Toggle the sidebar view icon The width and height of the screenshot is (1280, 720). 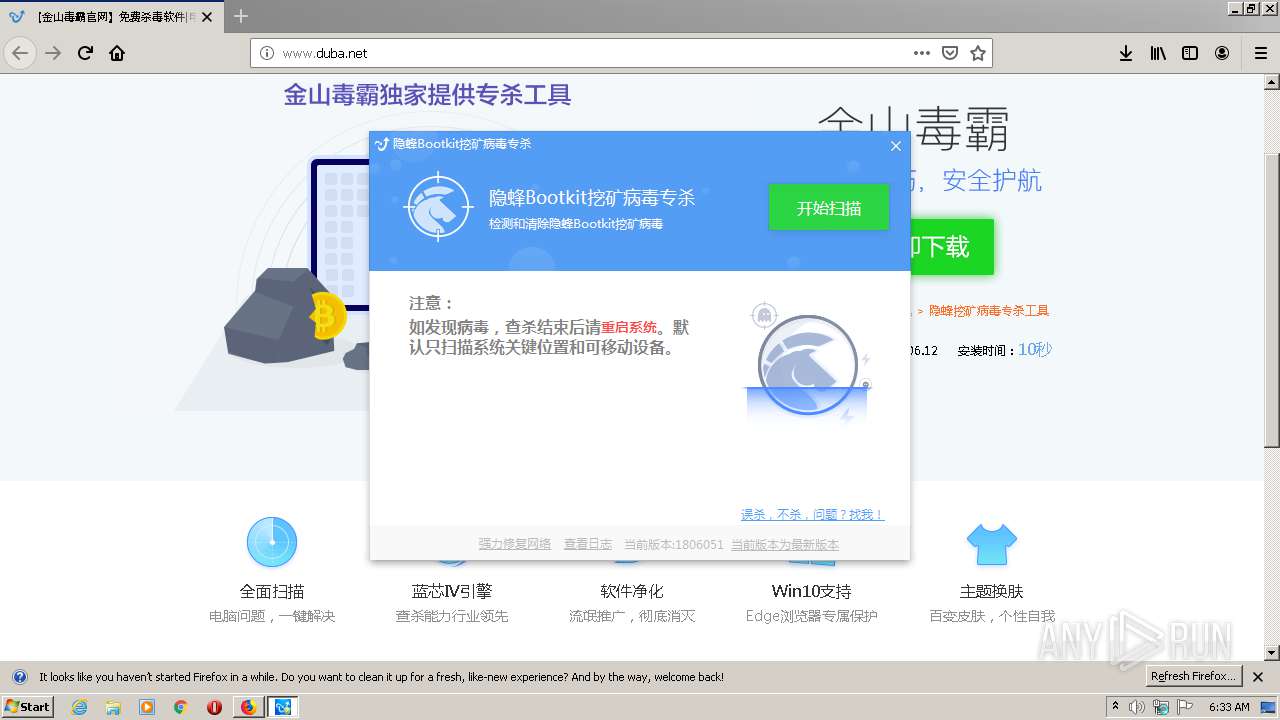pos(1190,53)
